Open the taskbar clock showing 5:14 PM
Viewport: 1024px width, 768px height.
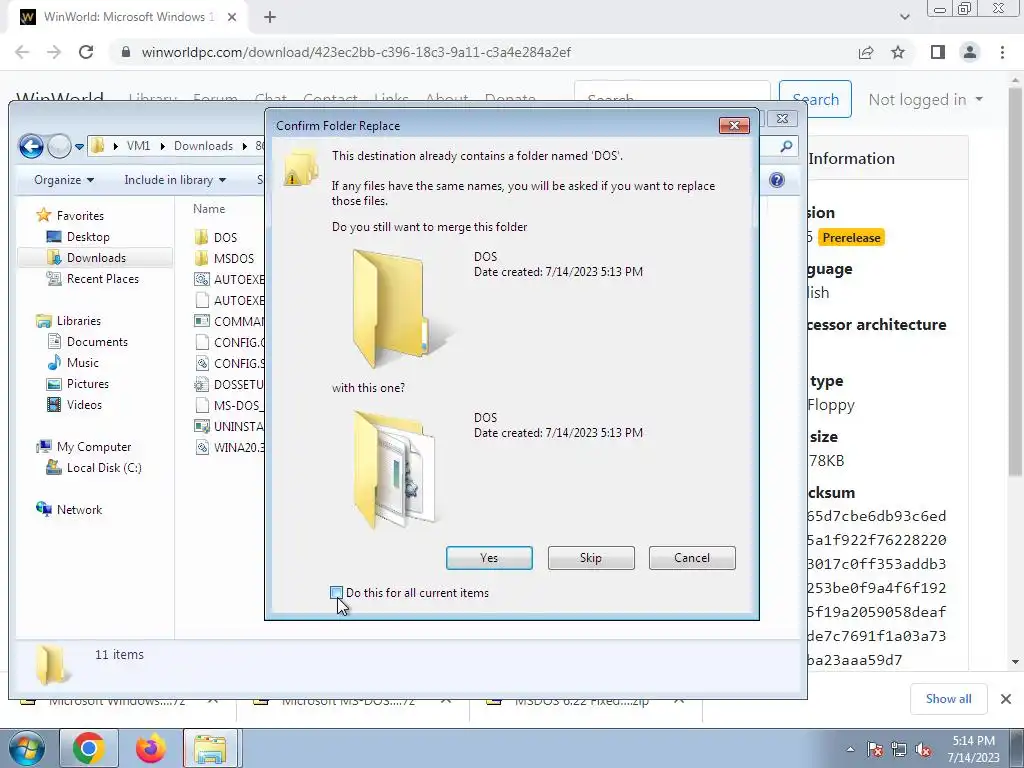973,749
